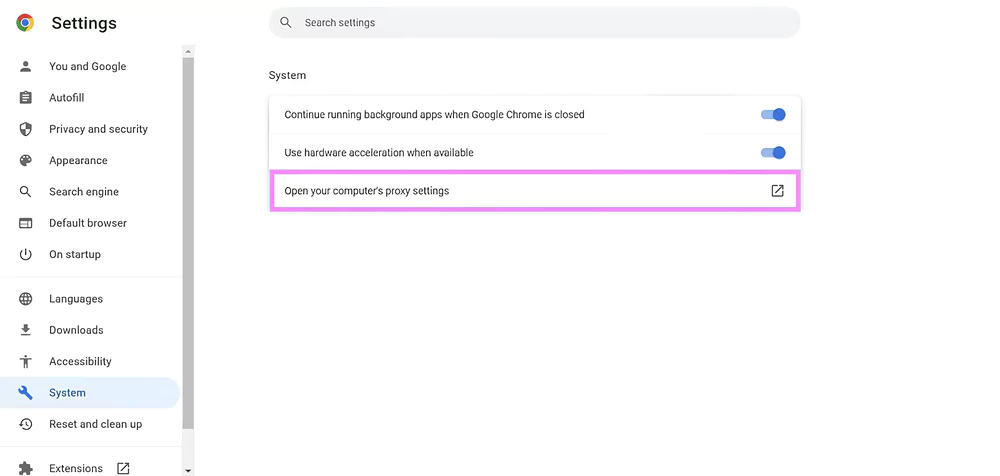The height and width of the screenshot is (476, 1000).
Task: Click the restore clock icon beside Reset and clean up
Action: click(x=26, y=424)
